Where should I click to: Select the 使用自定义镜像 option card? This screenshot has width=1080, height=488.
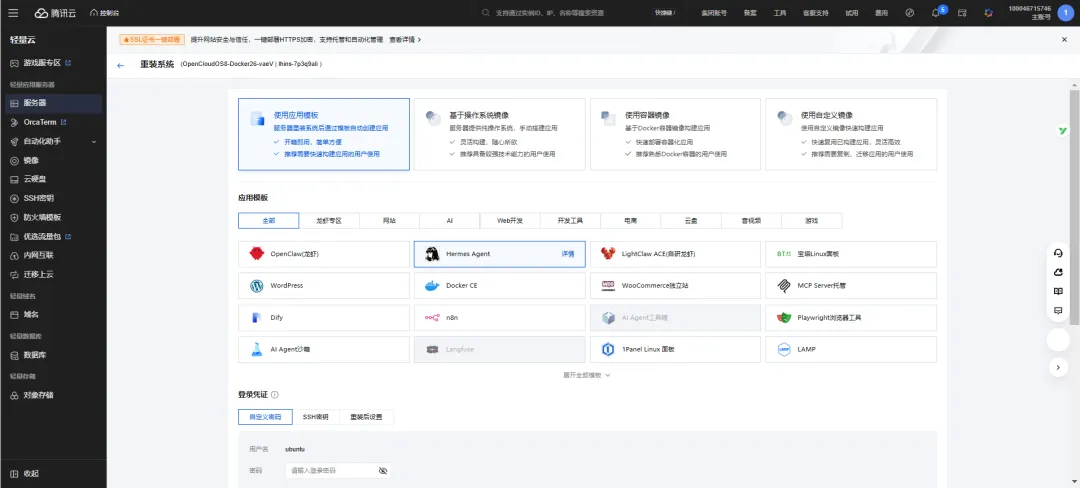coord(851,134)
